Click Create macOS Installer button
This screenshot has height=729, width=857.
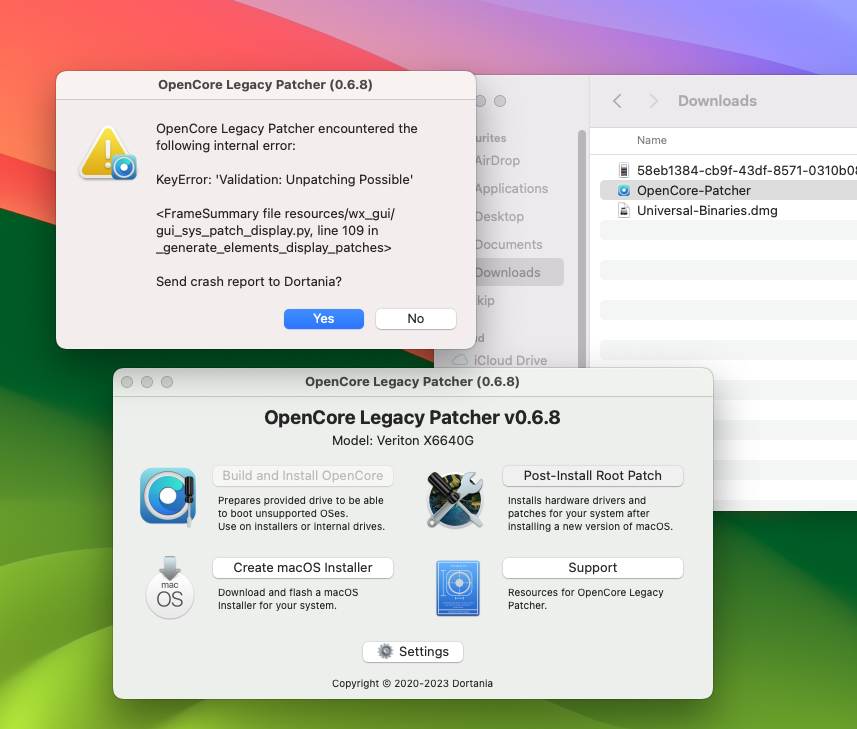(x=303, y=568)
